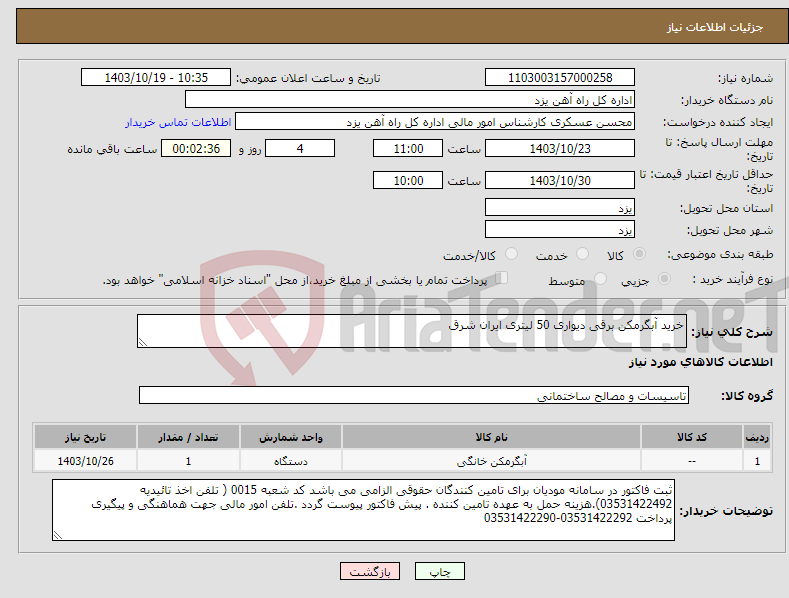
Task: Click the کد کالا column header
Action: click(x=692, y=437)
